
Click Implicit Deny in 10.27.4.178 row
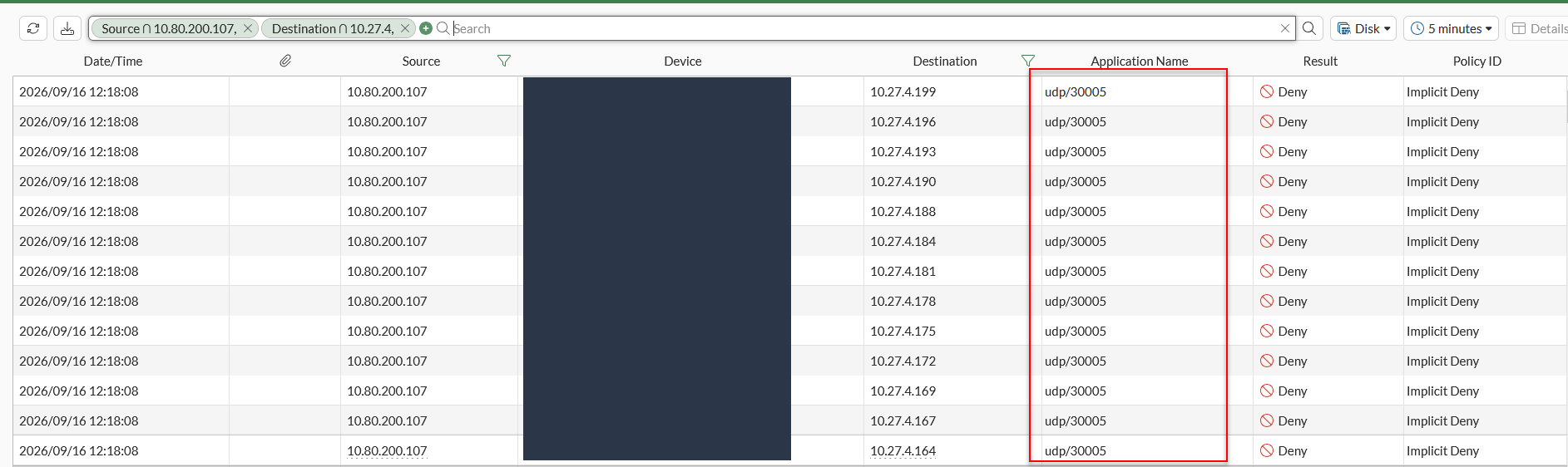[x=1442, y=301]
